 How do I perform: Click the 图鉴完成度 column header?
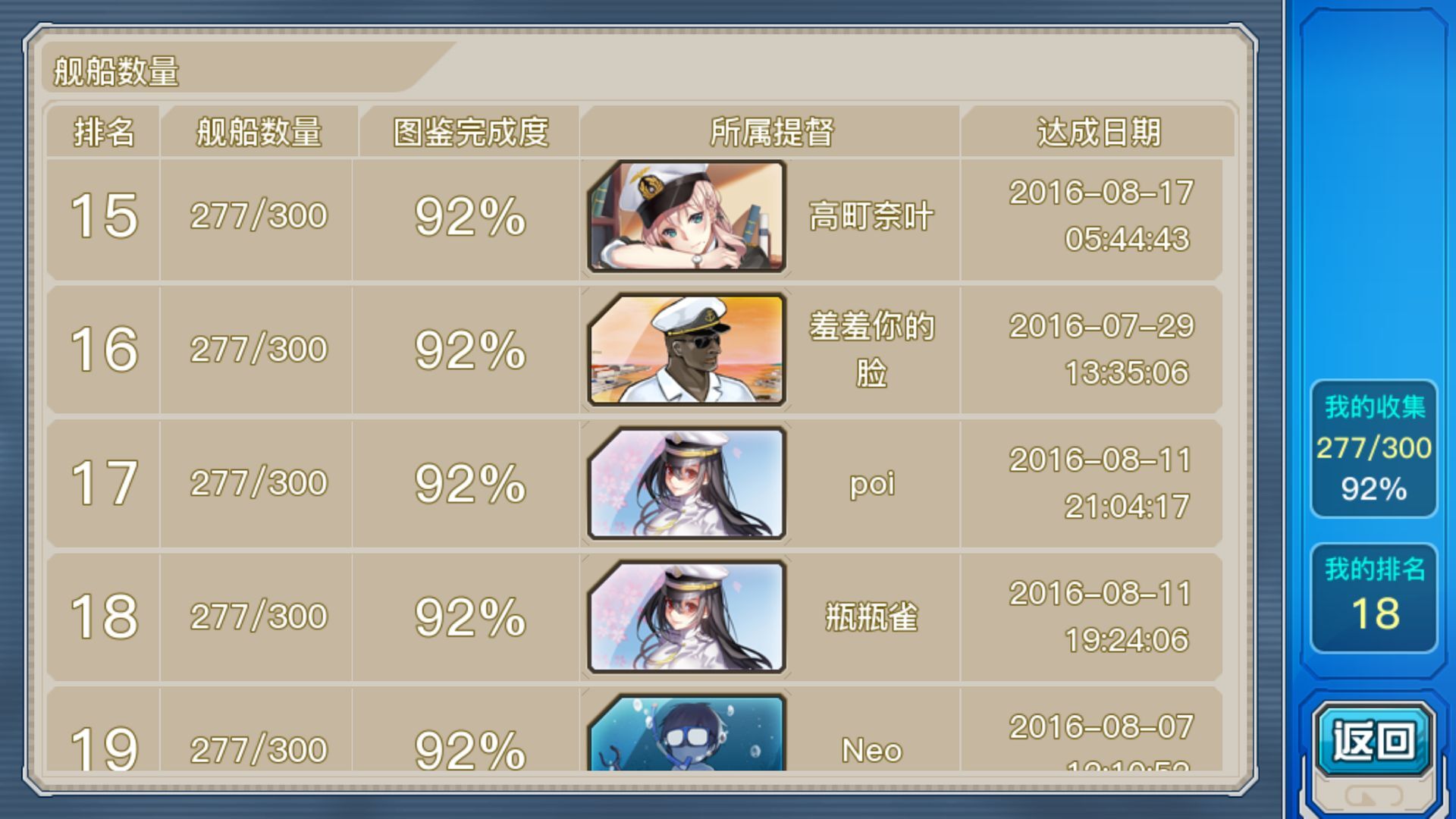coord(470,132)
